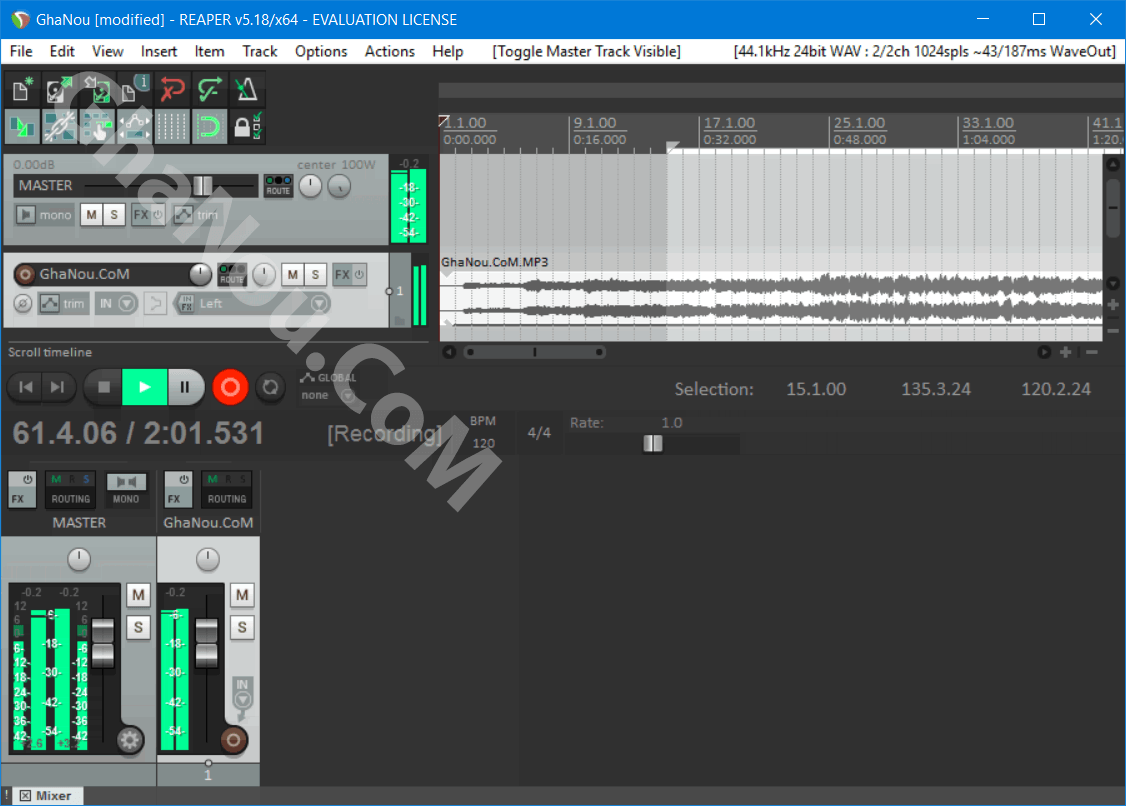Solo GhaNou.CoM track in track panel
Image resolution: width=1126 pixels, height=806 pixels.
[x=315, y=274]
